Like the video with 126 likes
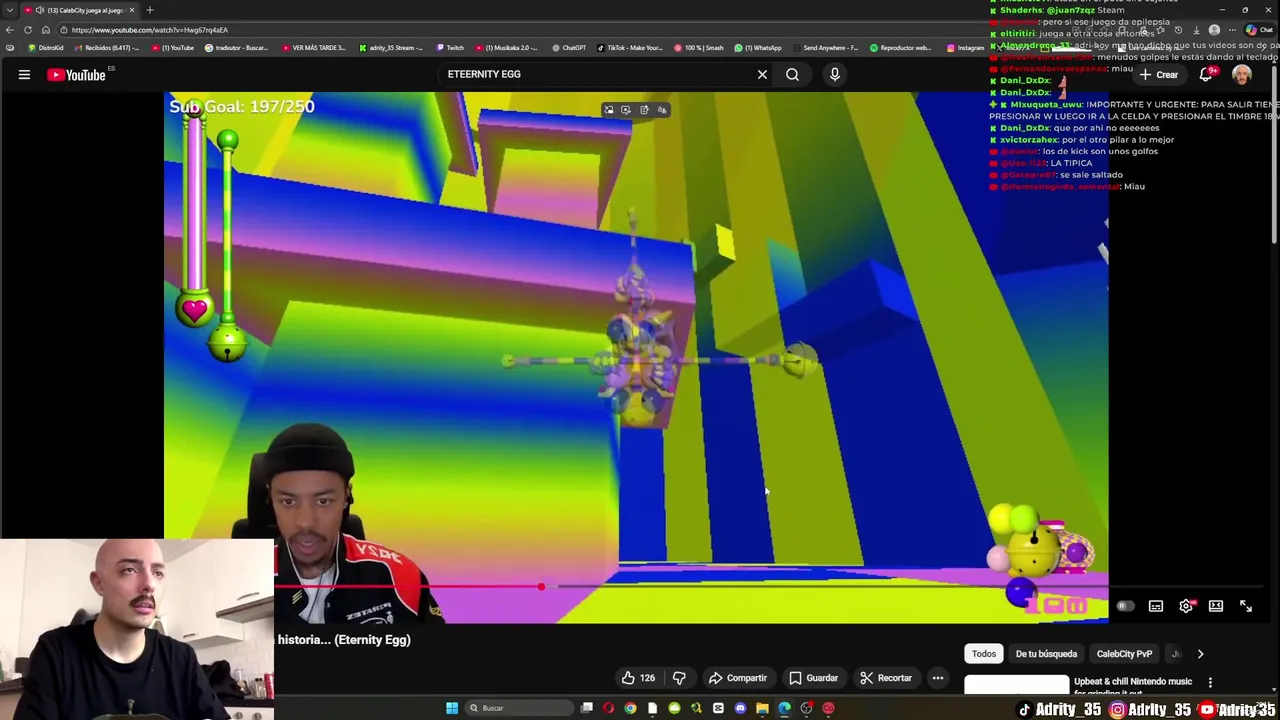 pos(638,678)
